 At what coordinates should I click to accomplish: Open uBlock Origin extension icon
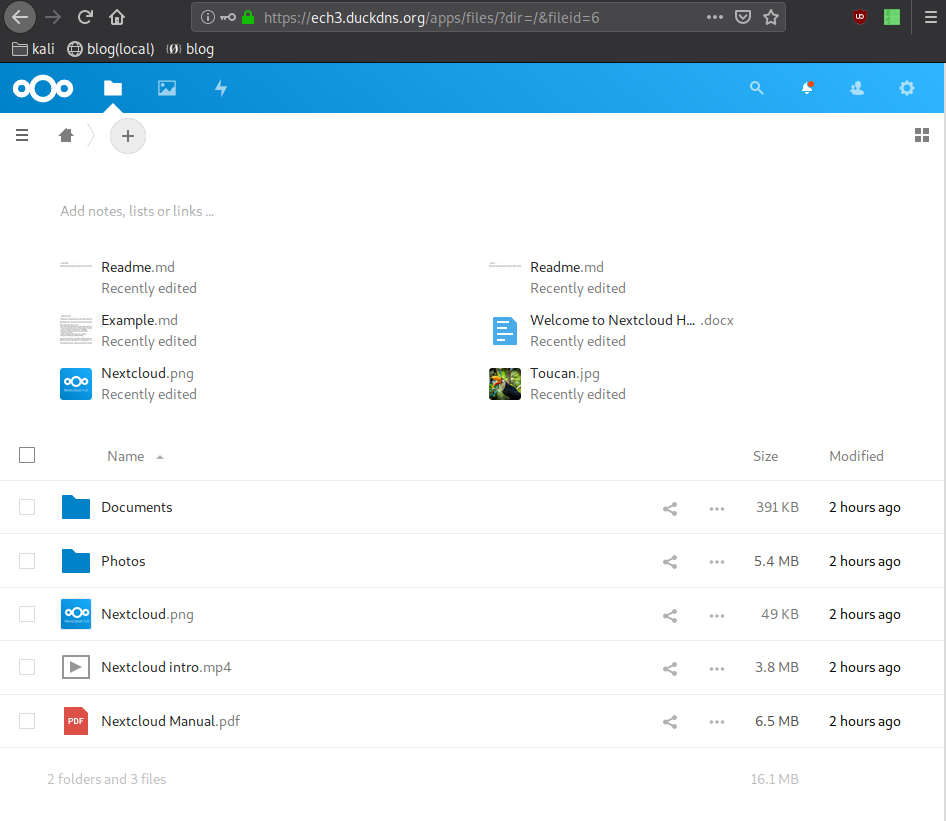(x=860, y=17)
